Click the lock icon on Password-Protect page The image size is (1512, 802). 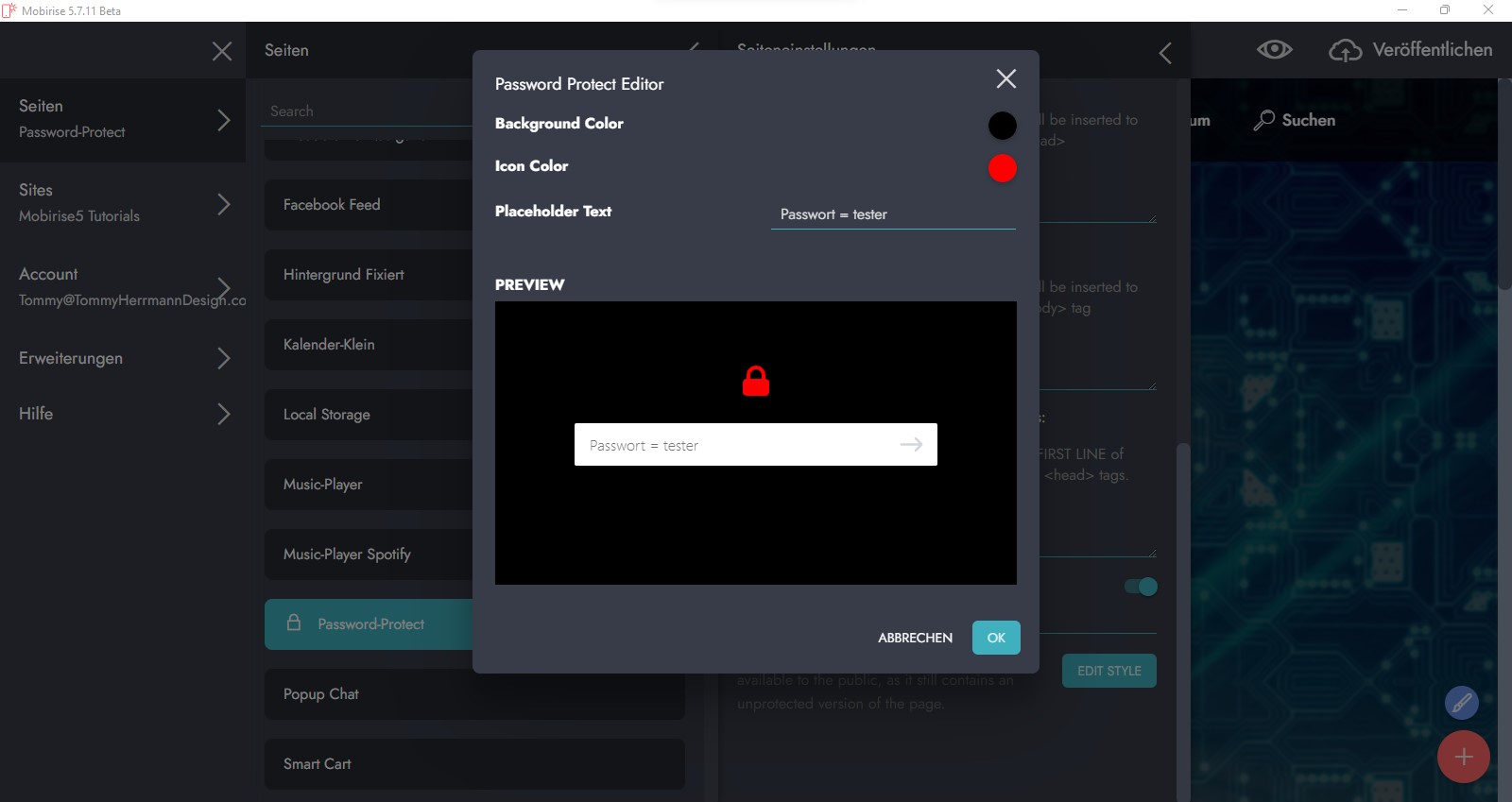click(294, 623)
